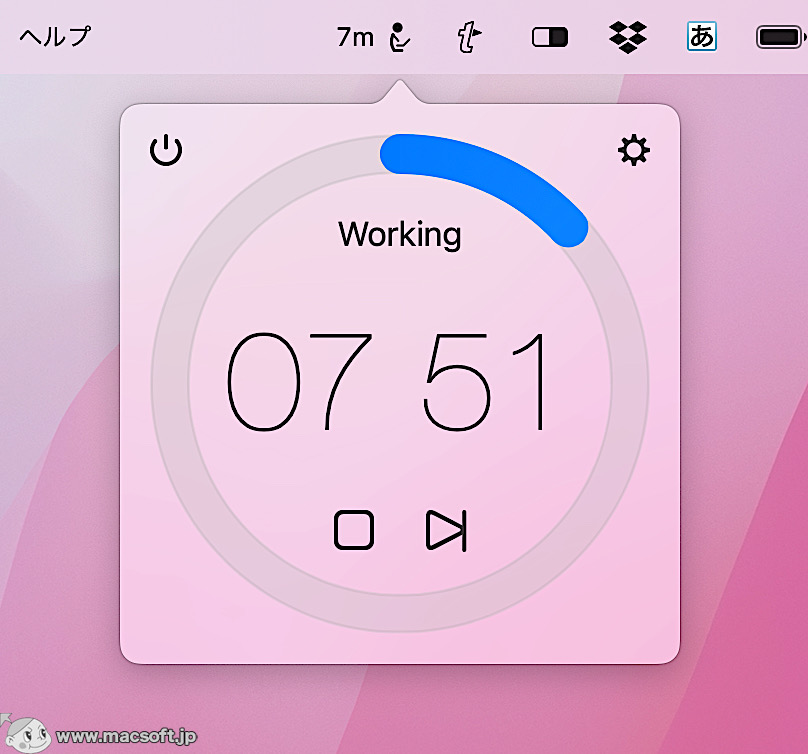
Task: Open the Japanese input source あ menu
Action: click(702, 37)
